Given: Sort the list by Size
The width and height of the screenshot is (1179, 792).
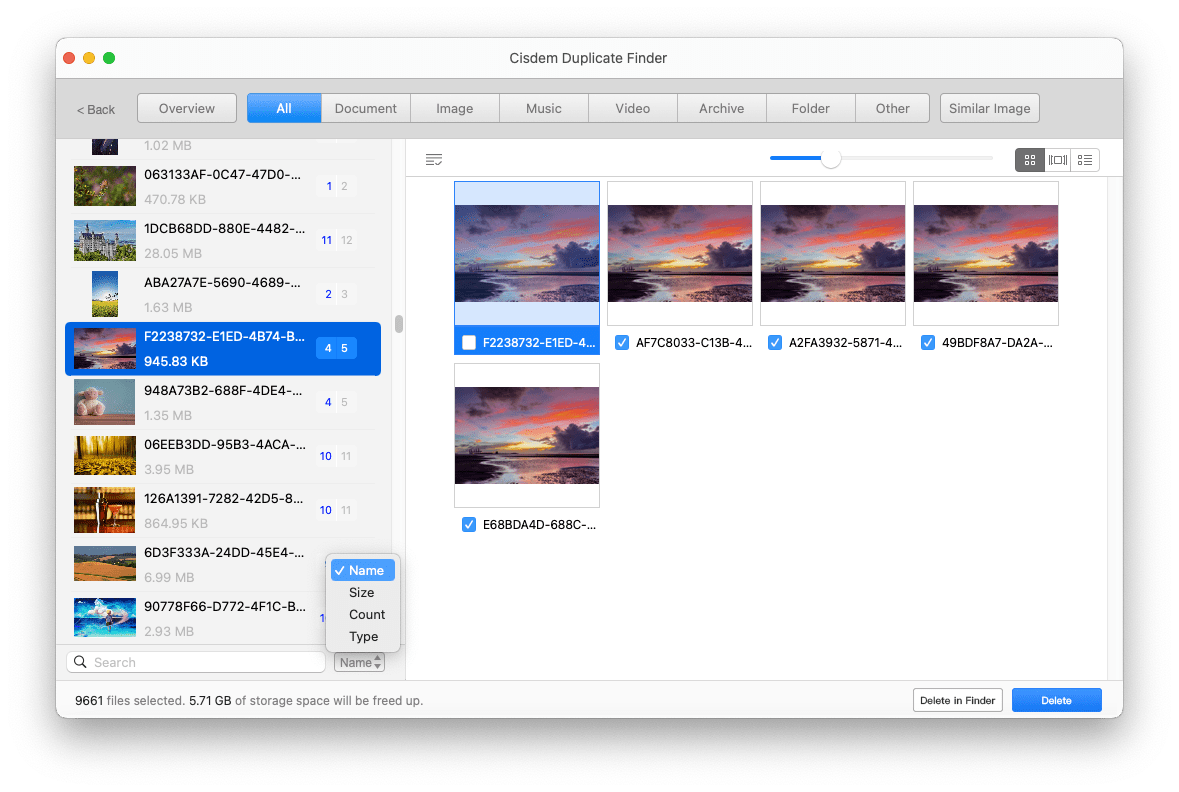Looking at the screenshot, I should pyautogui.click(x=362, y=593).
